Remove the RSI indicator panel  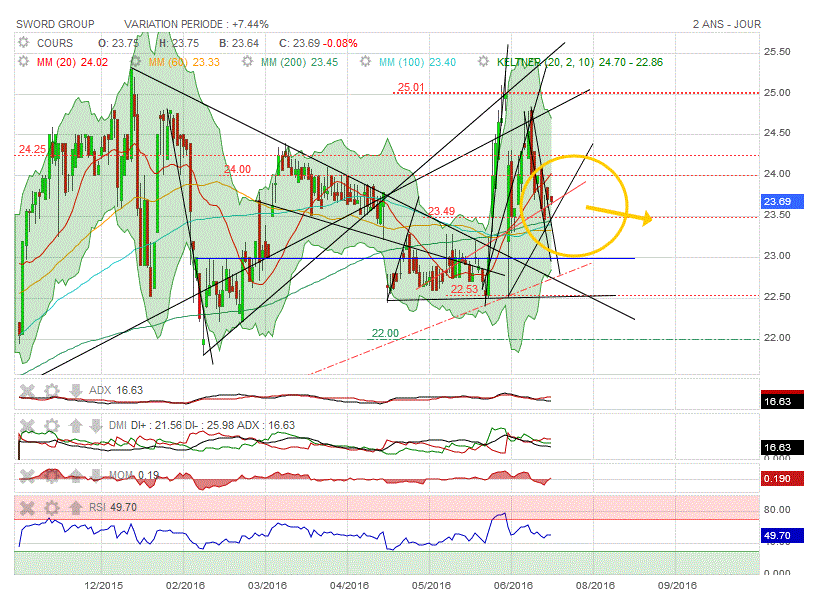tap(27, 508)
